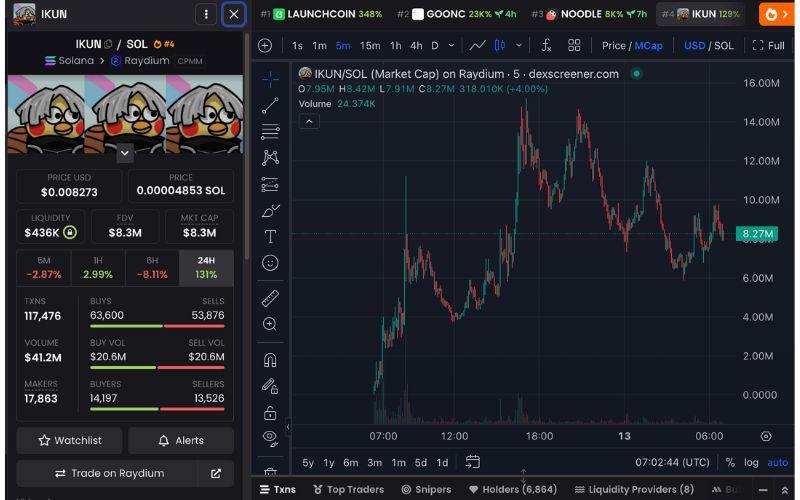
Task: Toggle lock all drawings padlock
Action: pyautogui.click(x=270, y=412)
